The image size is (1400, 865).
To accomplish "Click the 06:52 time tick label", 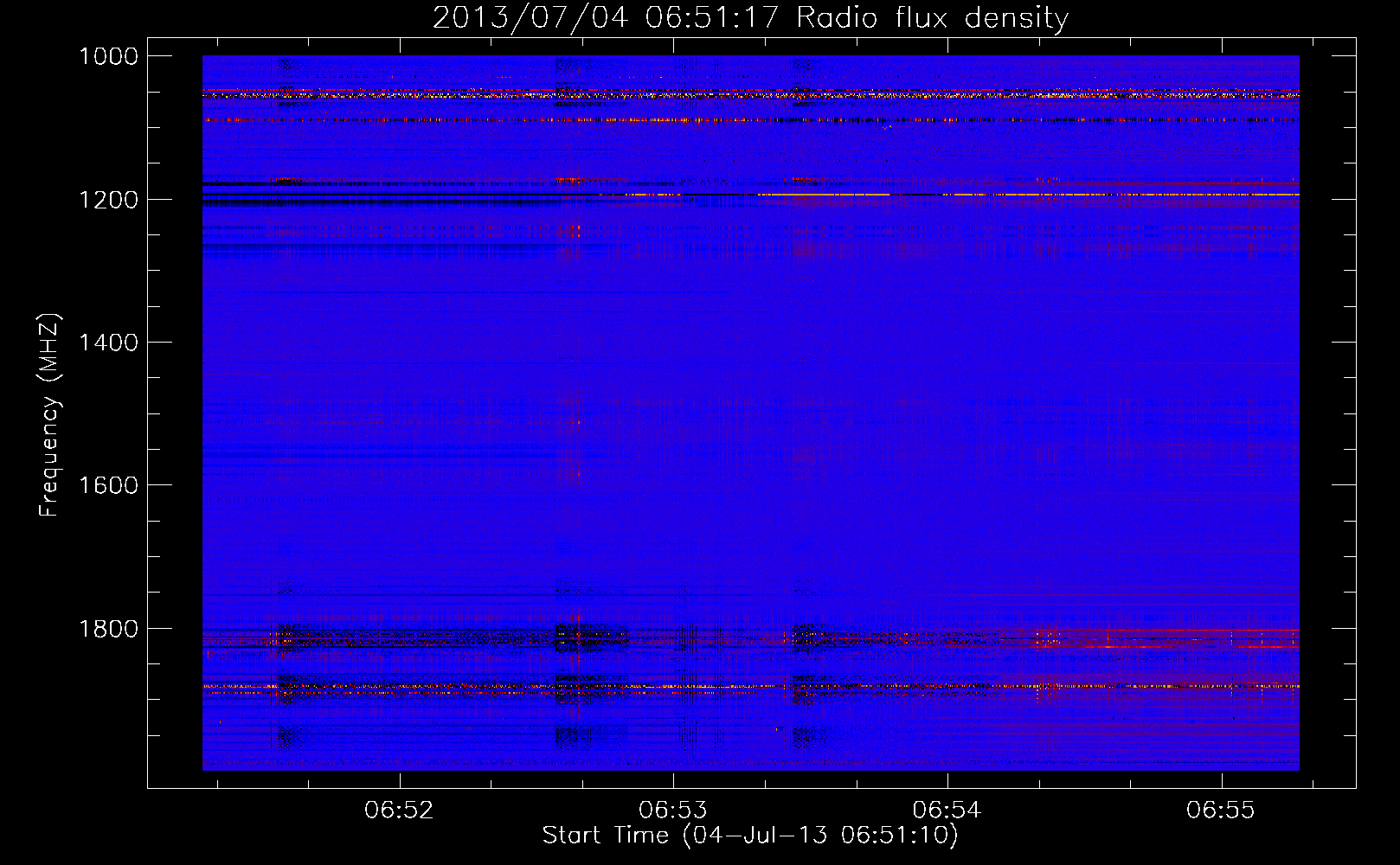I will click(399, 810).
